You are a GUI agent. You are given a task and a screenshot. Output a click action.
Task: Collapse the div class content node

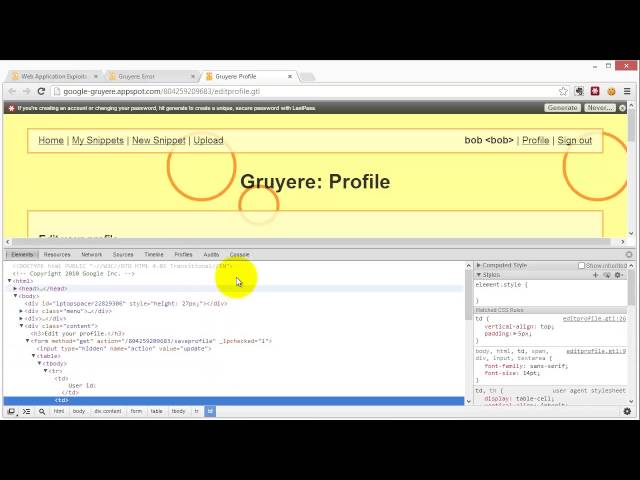pyautogui.click(x=21, y=326)
